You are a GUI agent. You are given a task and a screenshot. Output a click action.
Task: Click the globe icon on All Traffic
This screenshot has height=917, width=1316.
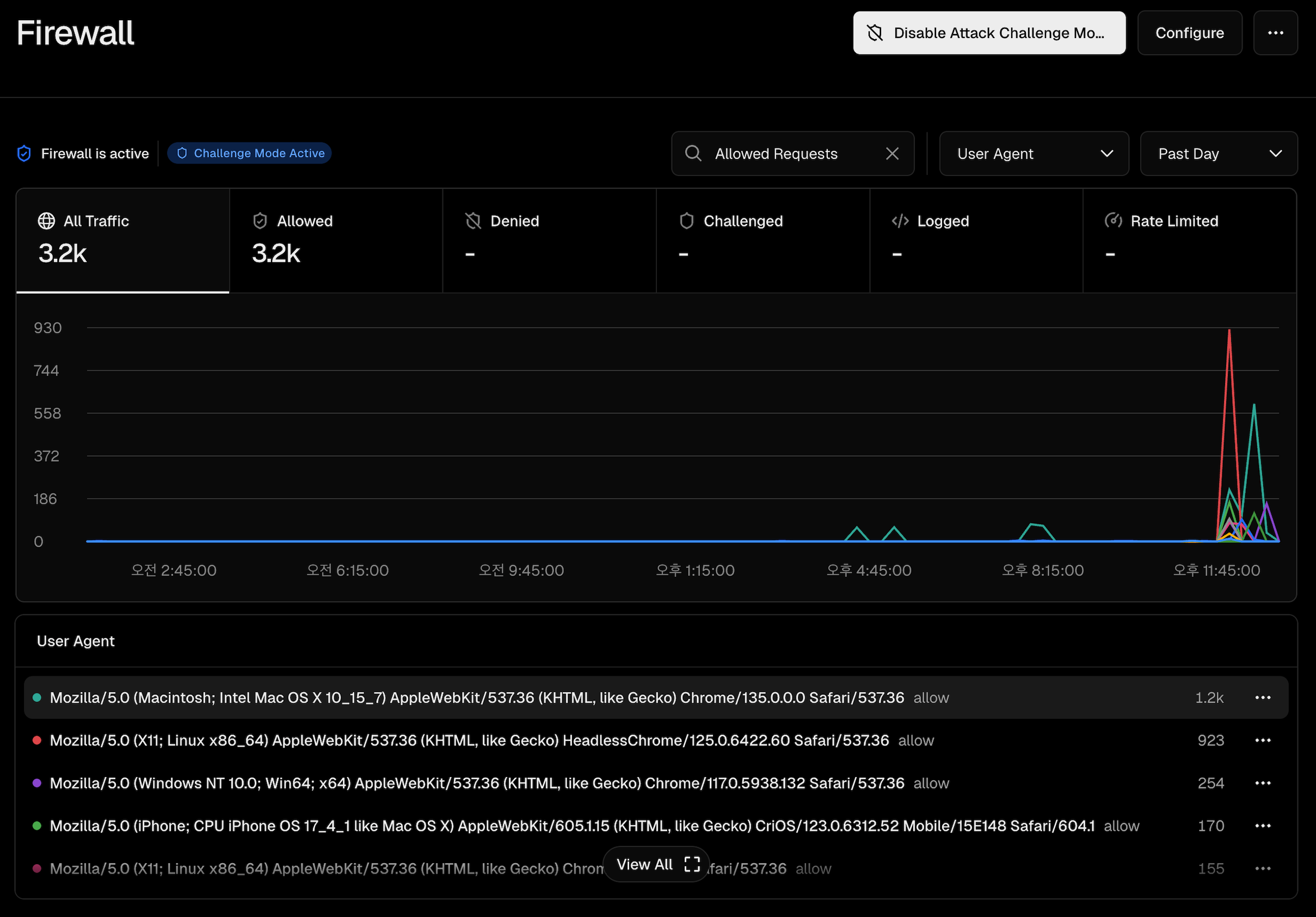coord(46,221)
